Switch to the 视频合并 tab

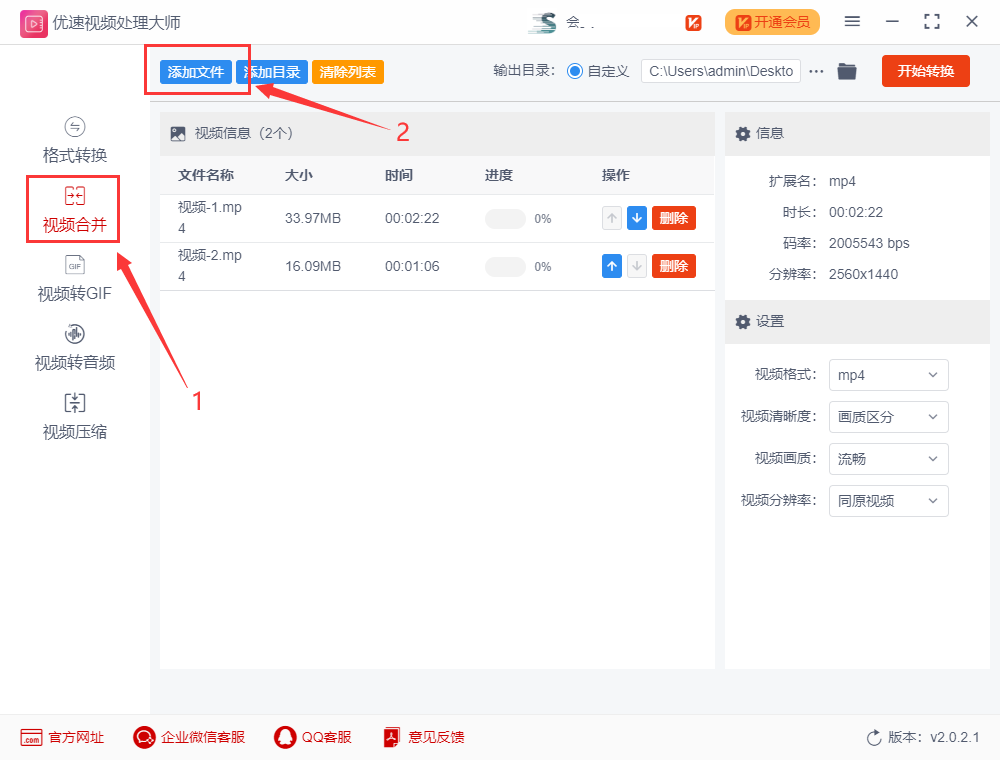(x=75, y=209)
